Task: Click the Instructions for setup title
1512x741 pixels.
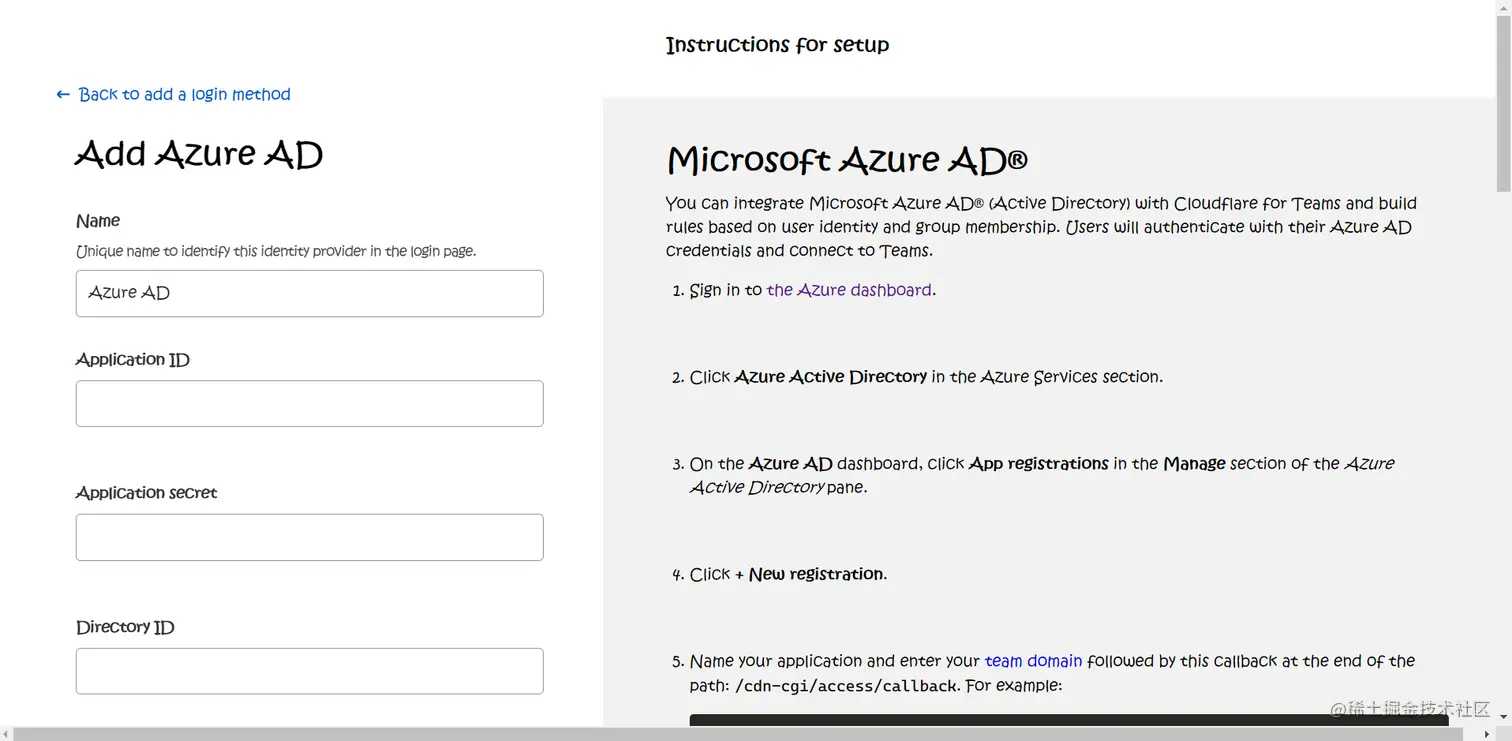Action: 777,45
